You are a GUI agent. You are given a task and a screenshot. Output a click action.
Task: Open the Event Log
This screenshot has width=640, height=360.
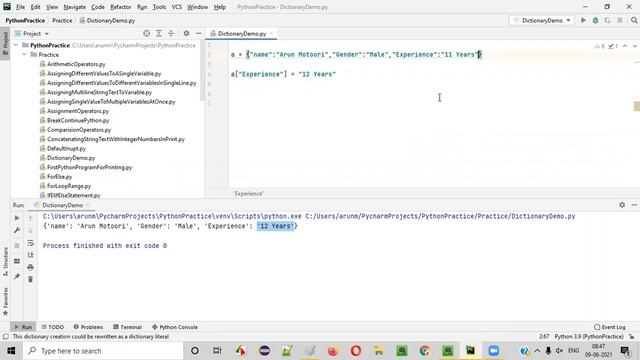[610, 327]
